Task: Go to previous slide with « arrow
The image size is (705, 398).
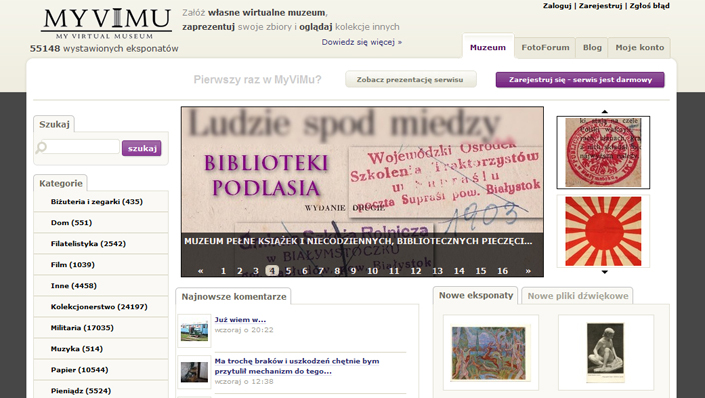Action: (201, 271)
